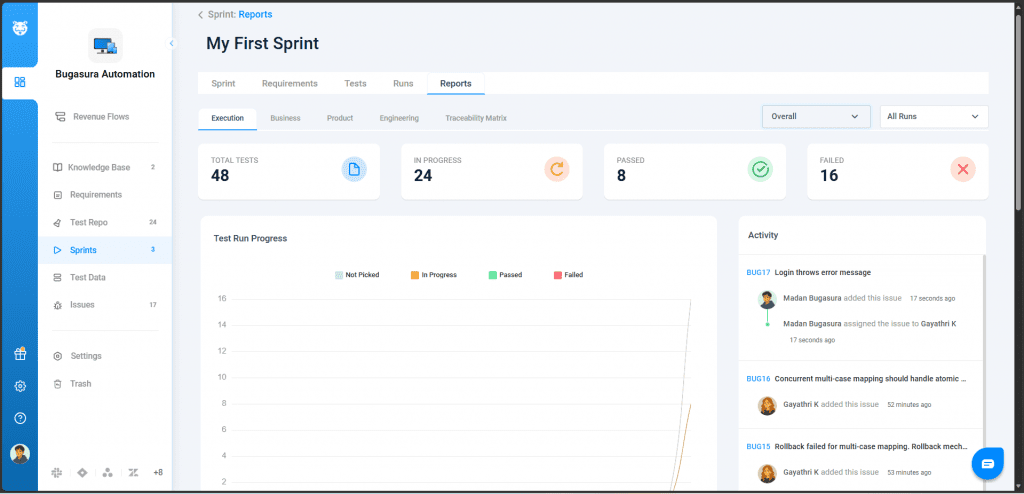Expand the All Runs dropdown
This screenshot has height=494, width=1024.
pos(933,117)
